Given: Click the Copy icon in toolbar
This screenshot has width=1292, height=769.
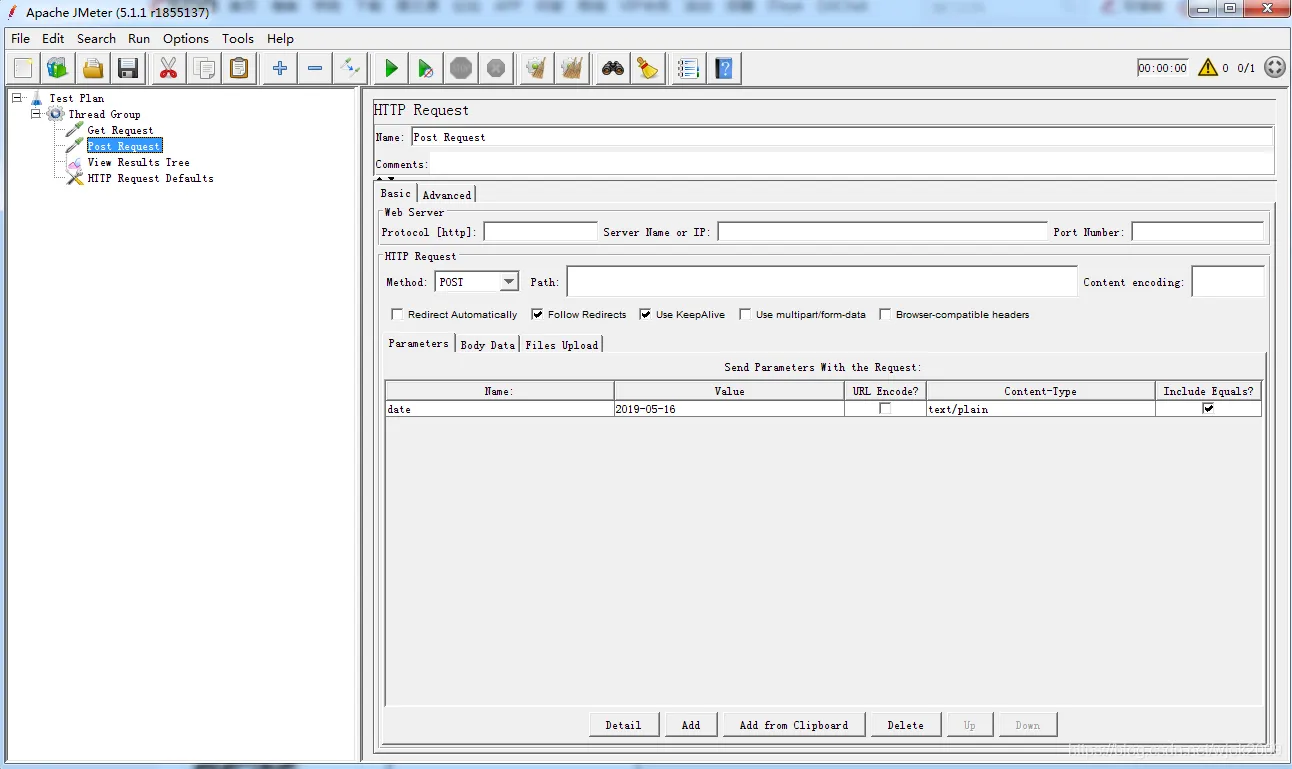Looking at the screenshot, I should pyautogui.click(x=204, y=68).
